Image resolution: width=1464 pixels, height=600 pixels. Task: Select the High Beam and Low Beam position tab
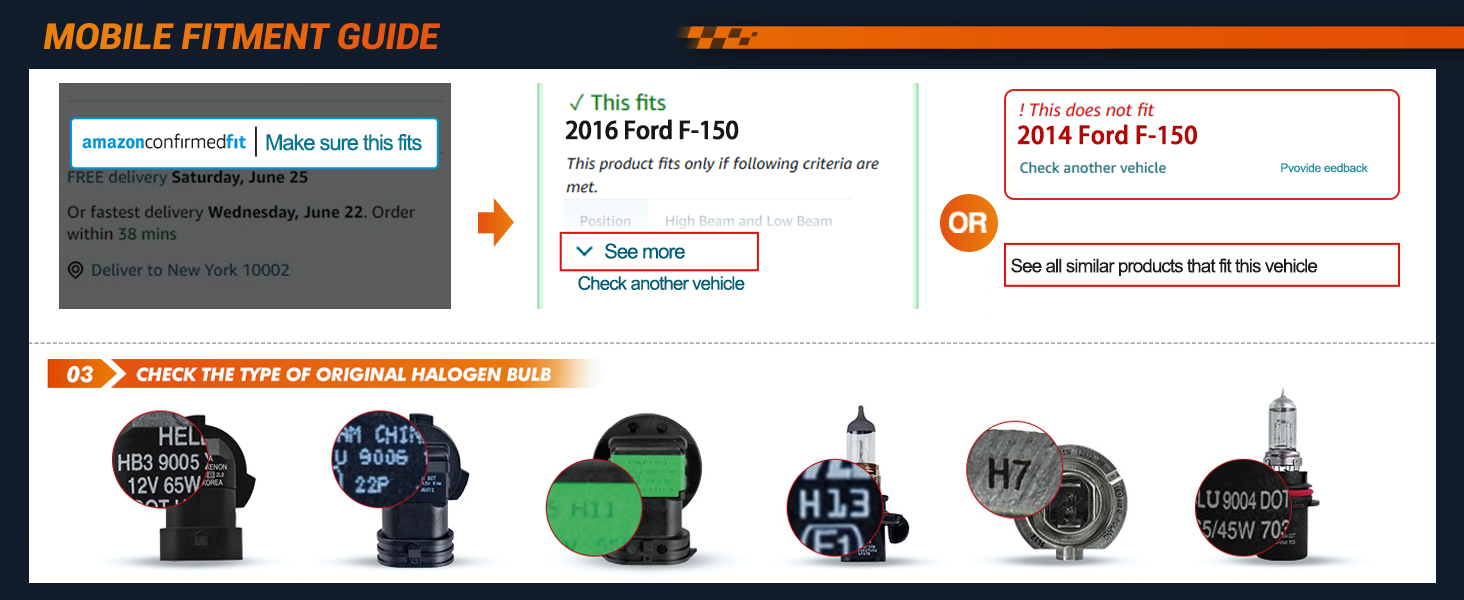(748, 221)
